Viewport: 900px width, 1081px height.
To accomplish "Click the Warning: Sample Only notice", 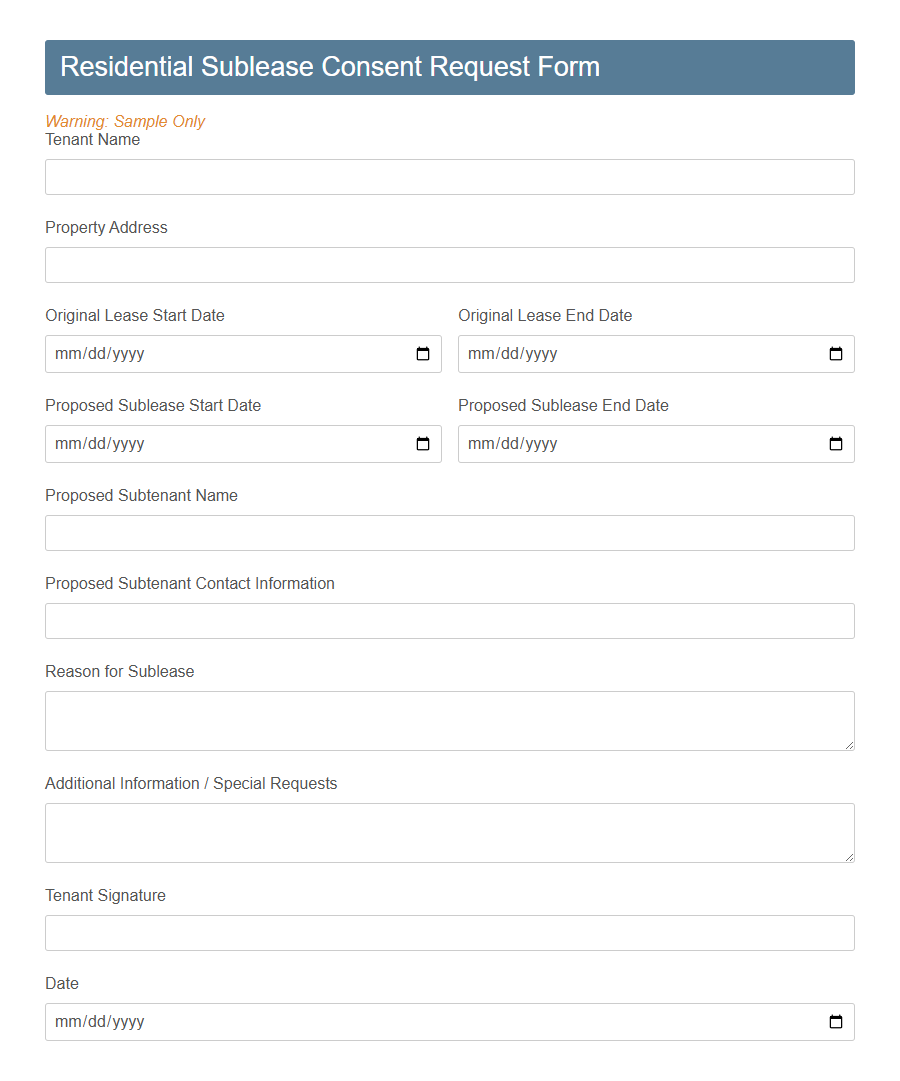I will tap(125, 121).
